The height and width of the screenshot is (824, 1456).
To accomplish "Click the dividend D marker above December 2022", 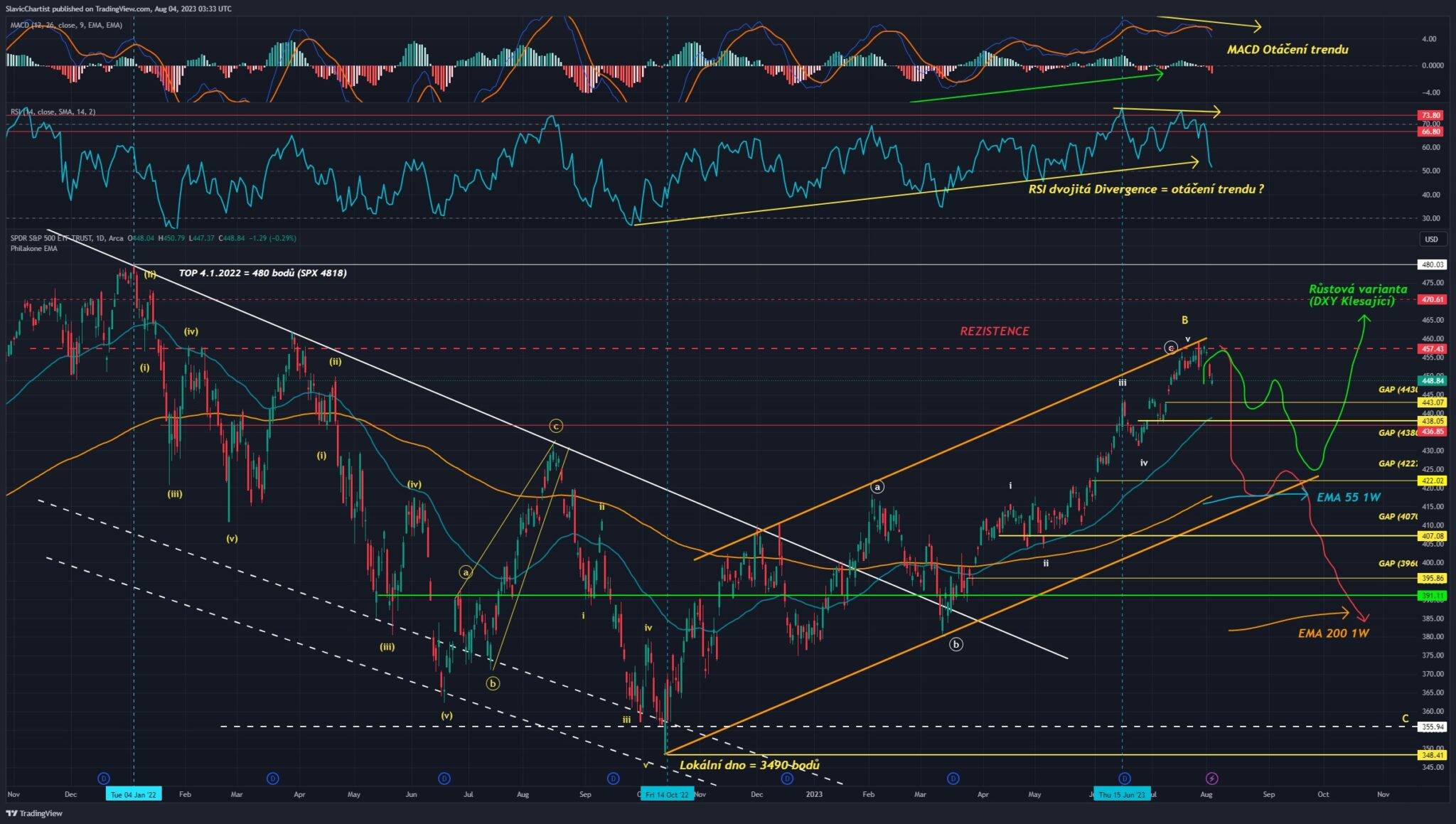I will [787, 778].
